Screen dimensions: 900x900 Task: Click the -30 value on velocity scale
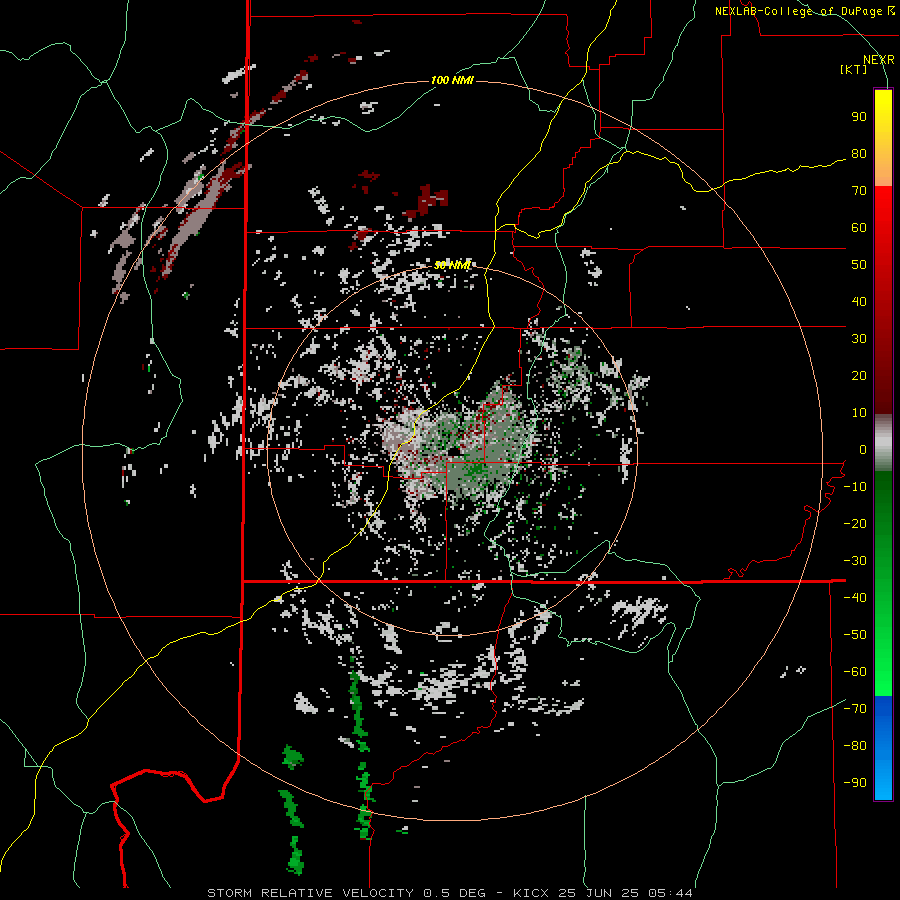(855, 561)
